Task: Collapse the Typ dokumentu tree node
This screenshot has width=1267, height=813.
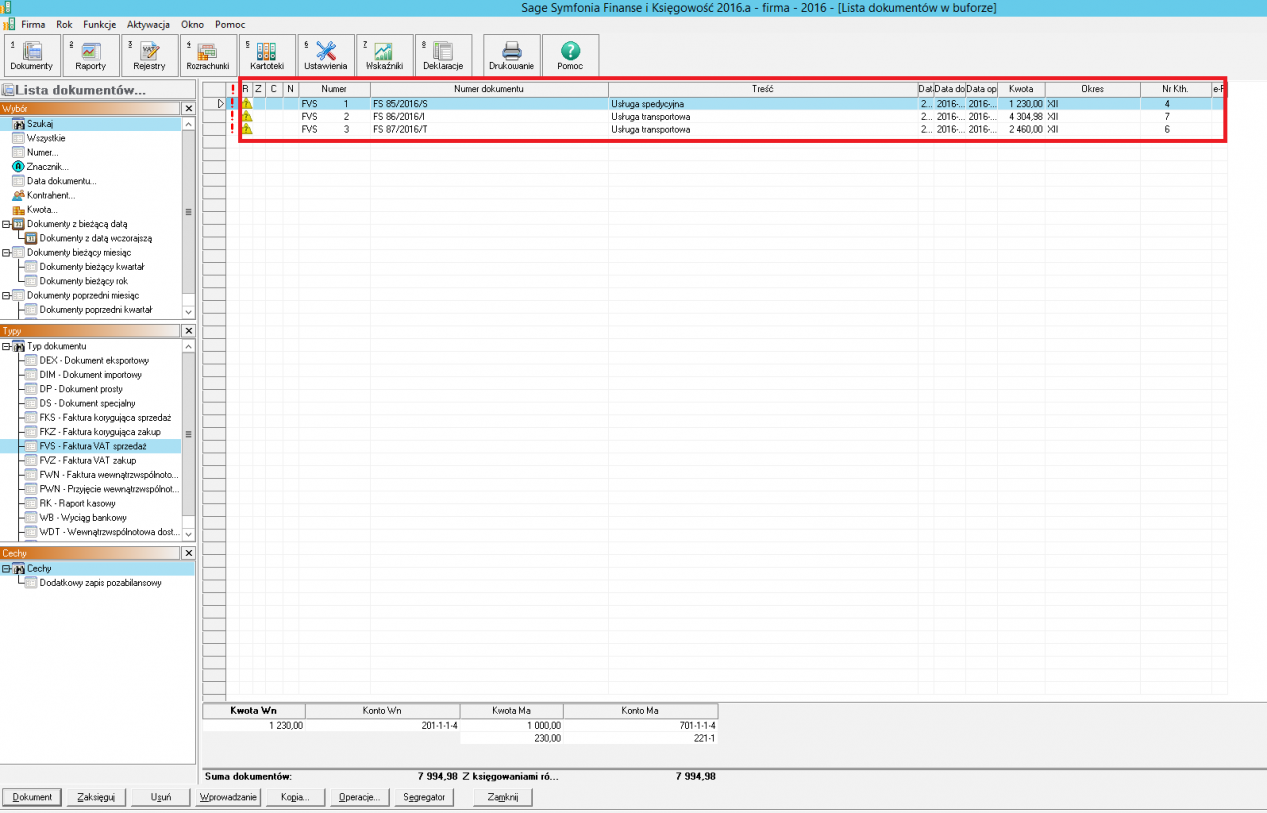Action: (x=6, y=346)
